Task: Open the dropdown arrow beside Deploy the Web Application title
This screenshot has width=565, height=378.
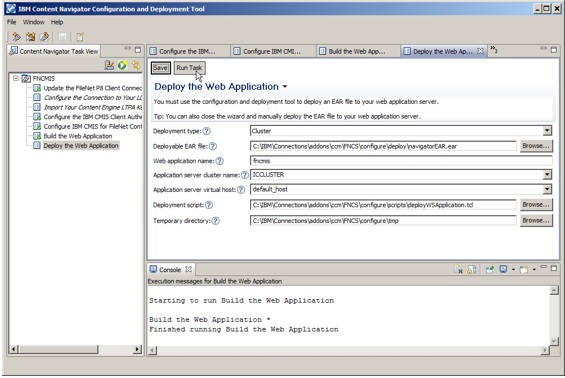Action: coord(285,87)
